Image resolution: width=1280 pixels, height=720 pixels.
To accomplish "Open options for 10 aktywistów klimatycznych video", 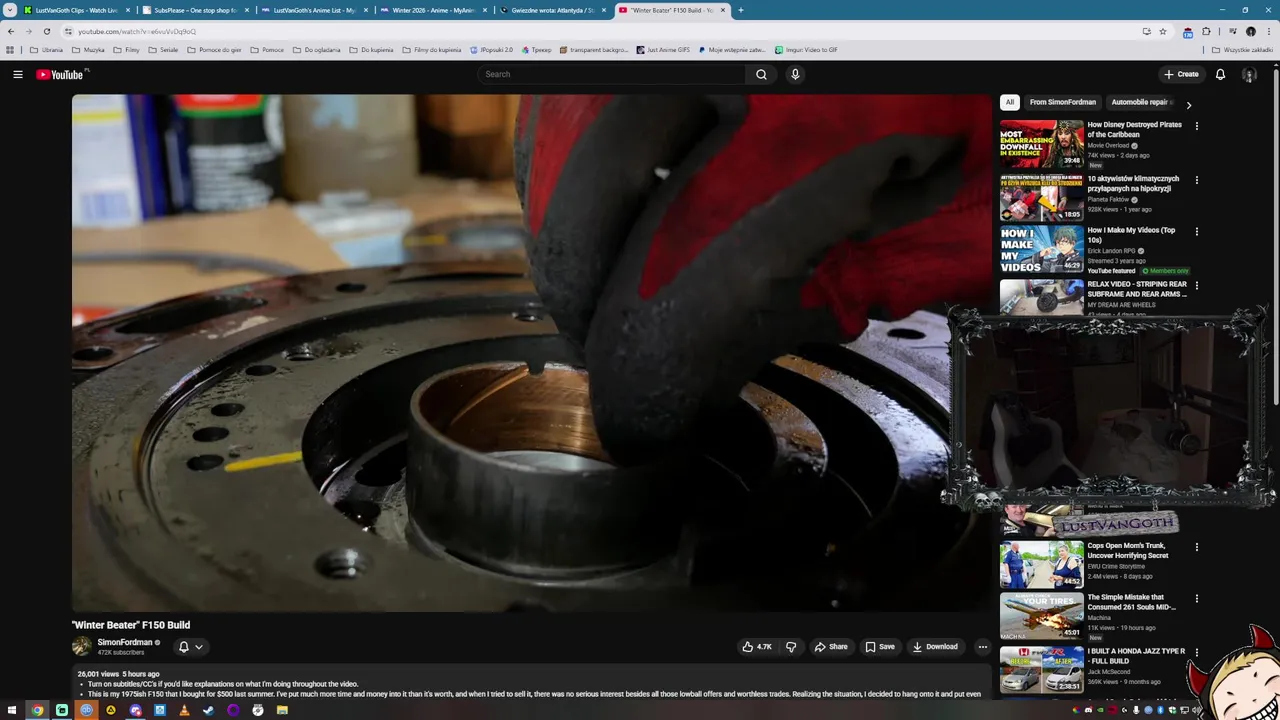I will (x=1197, y=180).
